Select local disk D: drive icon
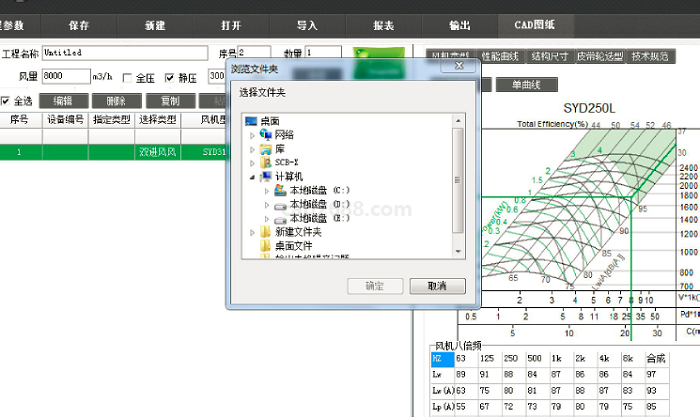 (281, 203)
